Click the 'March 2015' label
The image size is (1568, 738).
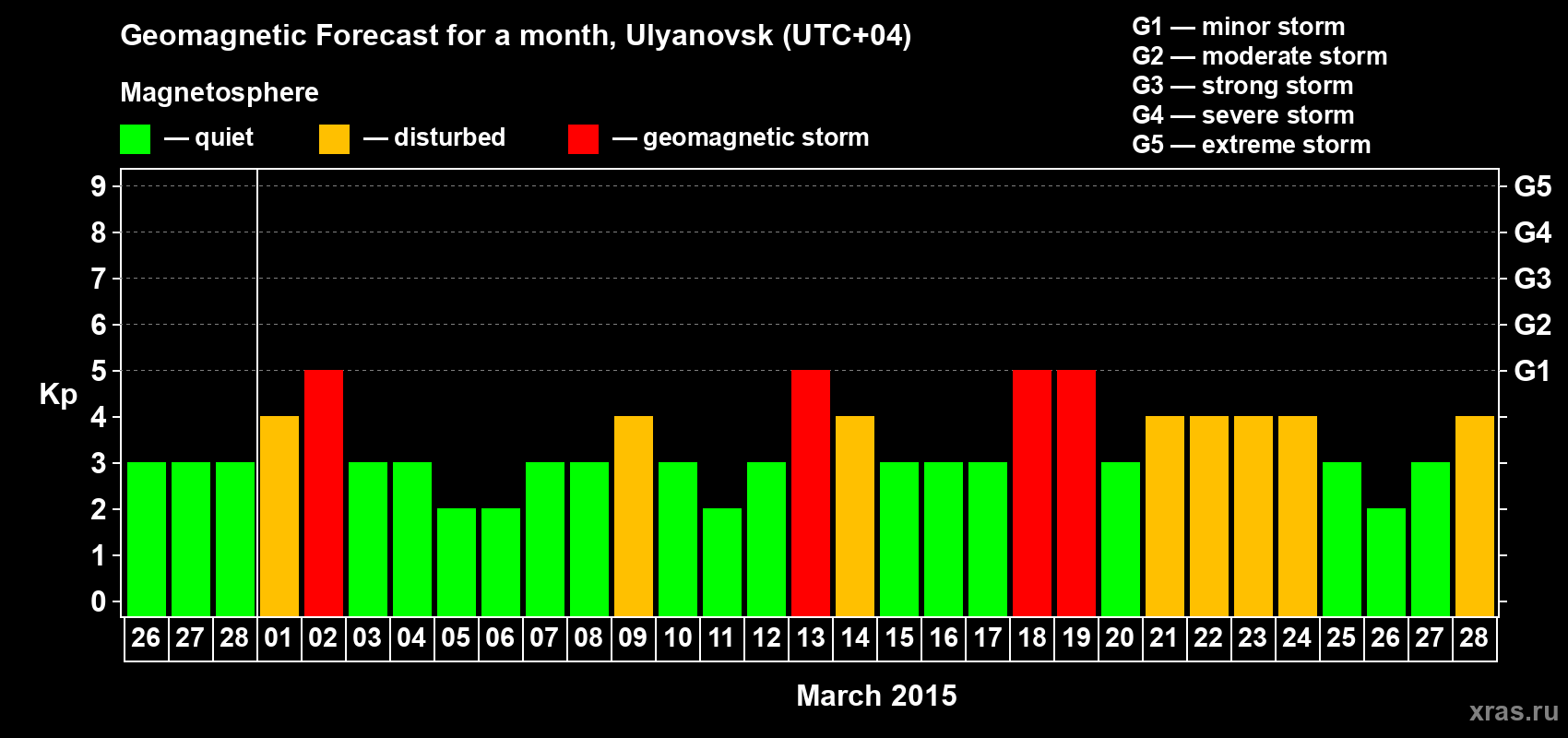[x=876, y=696]
